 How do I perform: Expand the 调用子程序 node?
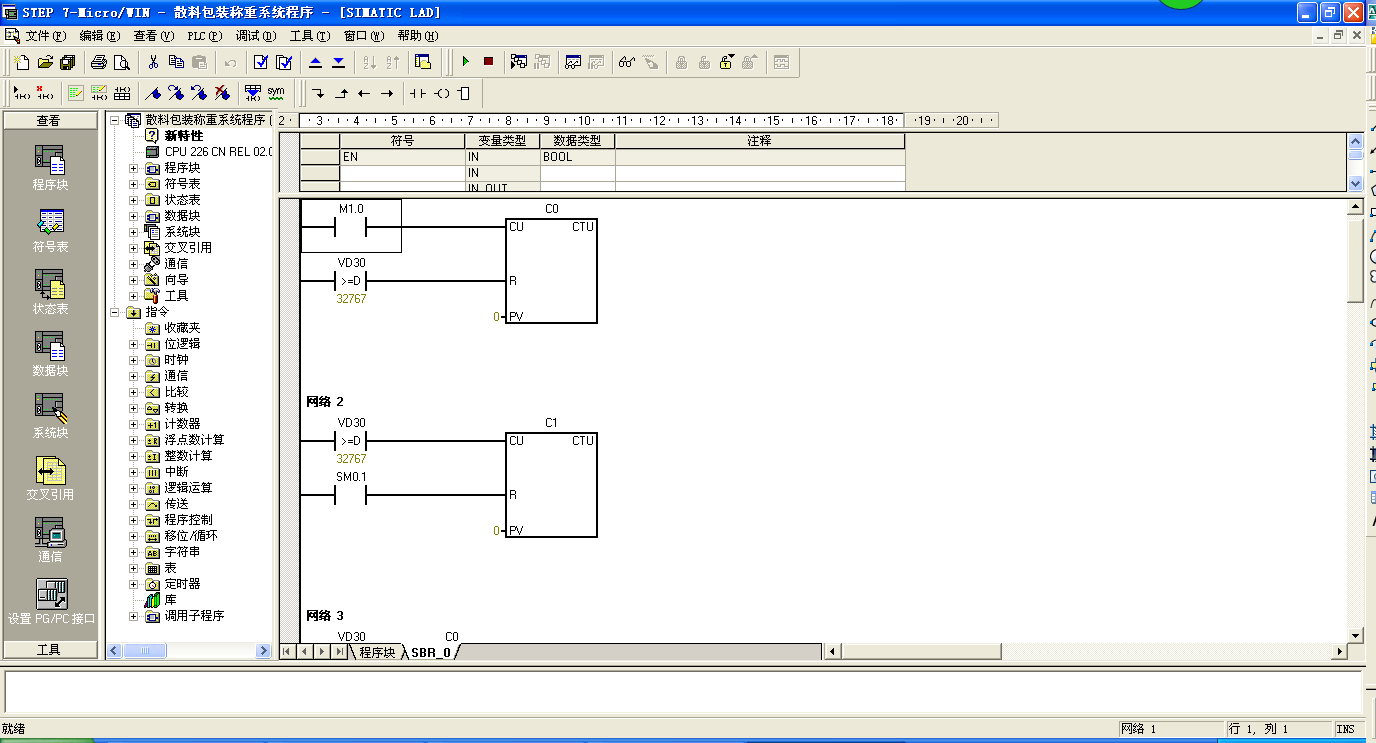pyautogui.click(x=134, y=616)
